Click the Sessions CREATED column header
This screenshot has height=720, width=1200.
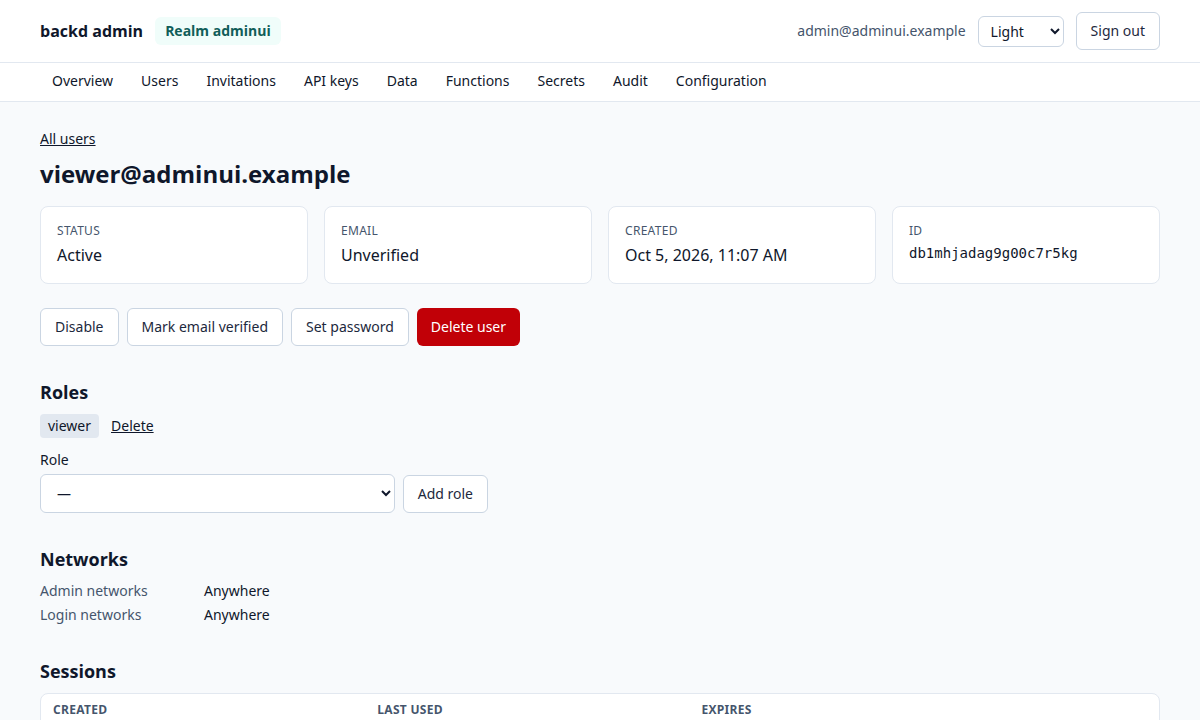click(x=80, y=710)
